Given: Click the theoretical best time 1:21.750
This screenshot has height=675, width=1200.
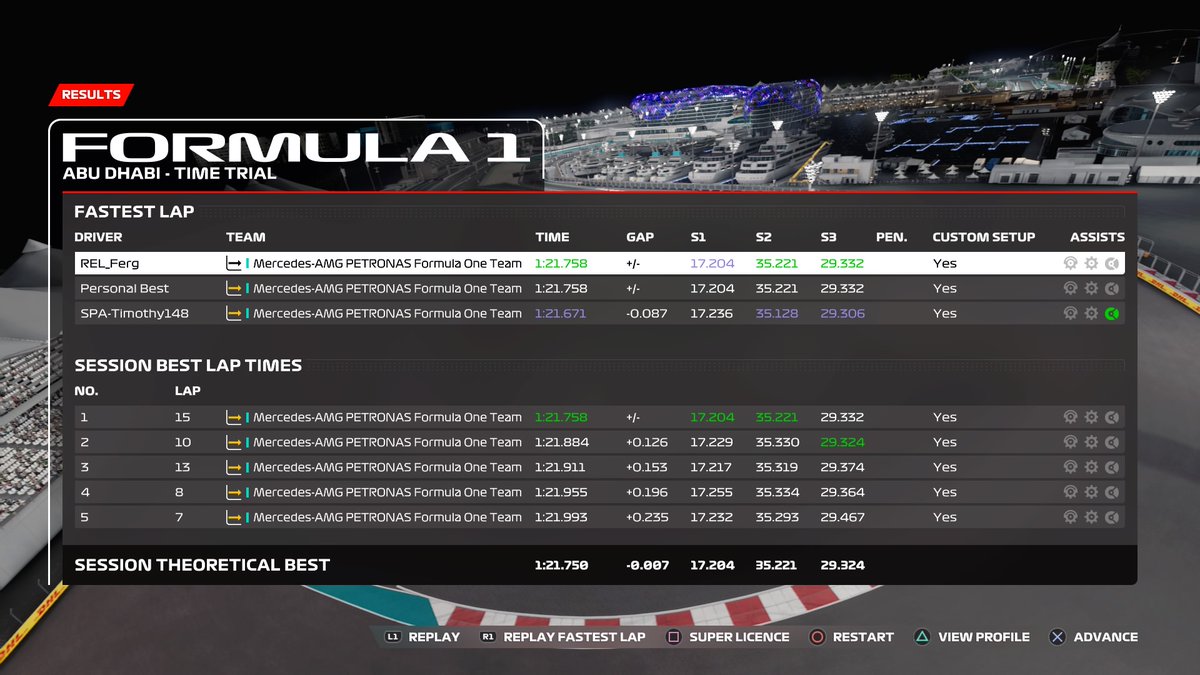Looking at the screenshot, I should (x=562, y=565).
